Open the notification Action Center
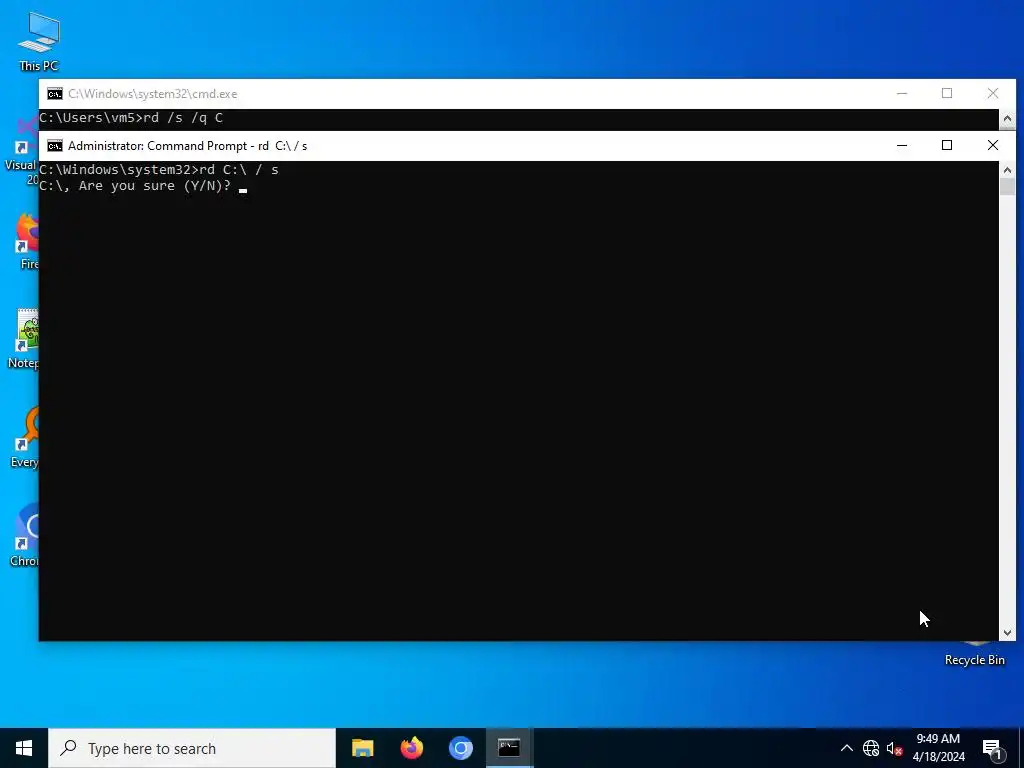This screenshot has height=768, width=1024. 992,748
